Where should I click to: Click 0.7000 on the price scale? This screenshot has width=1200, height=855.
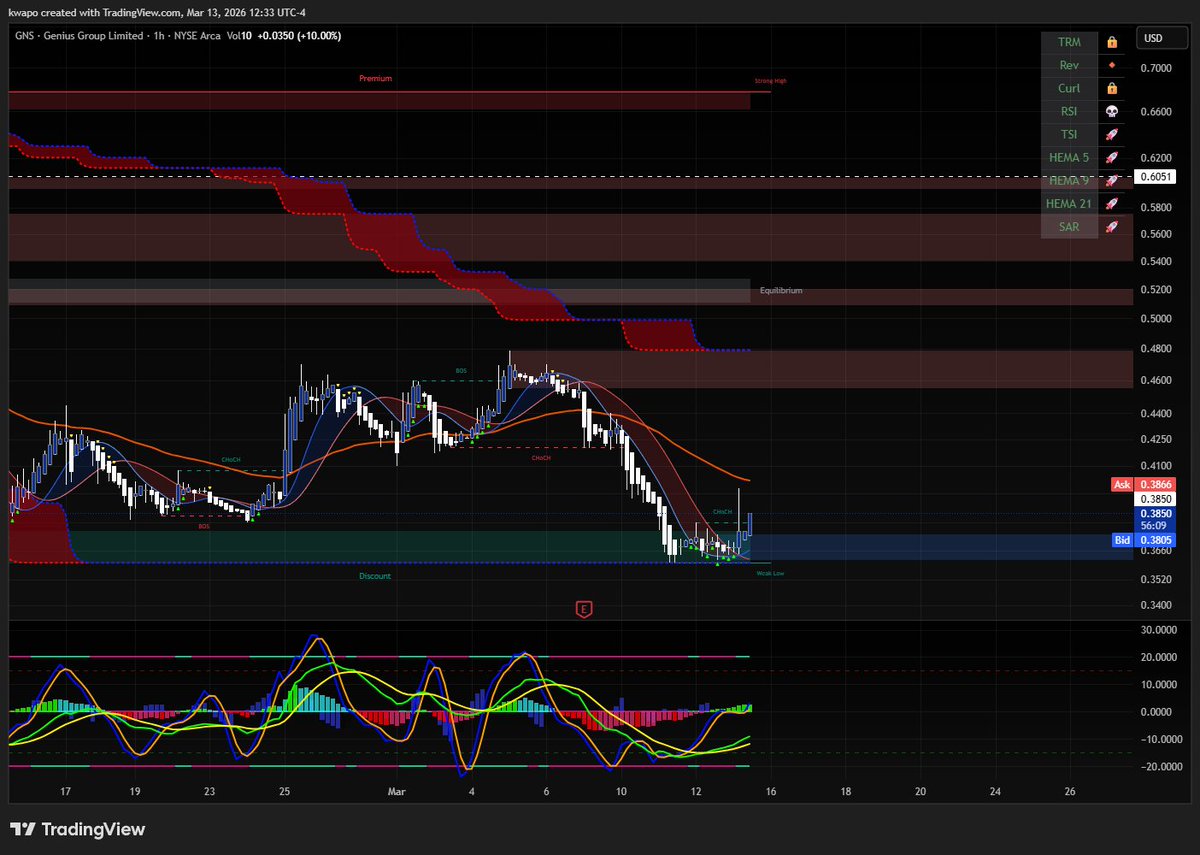tap(1159, 64)
